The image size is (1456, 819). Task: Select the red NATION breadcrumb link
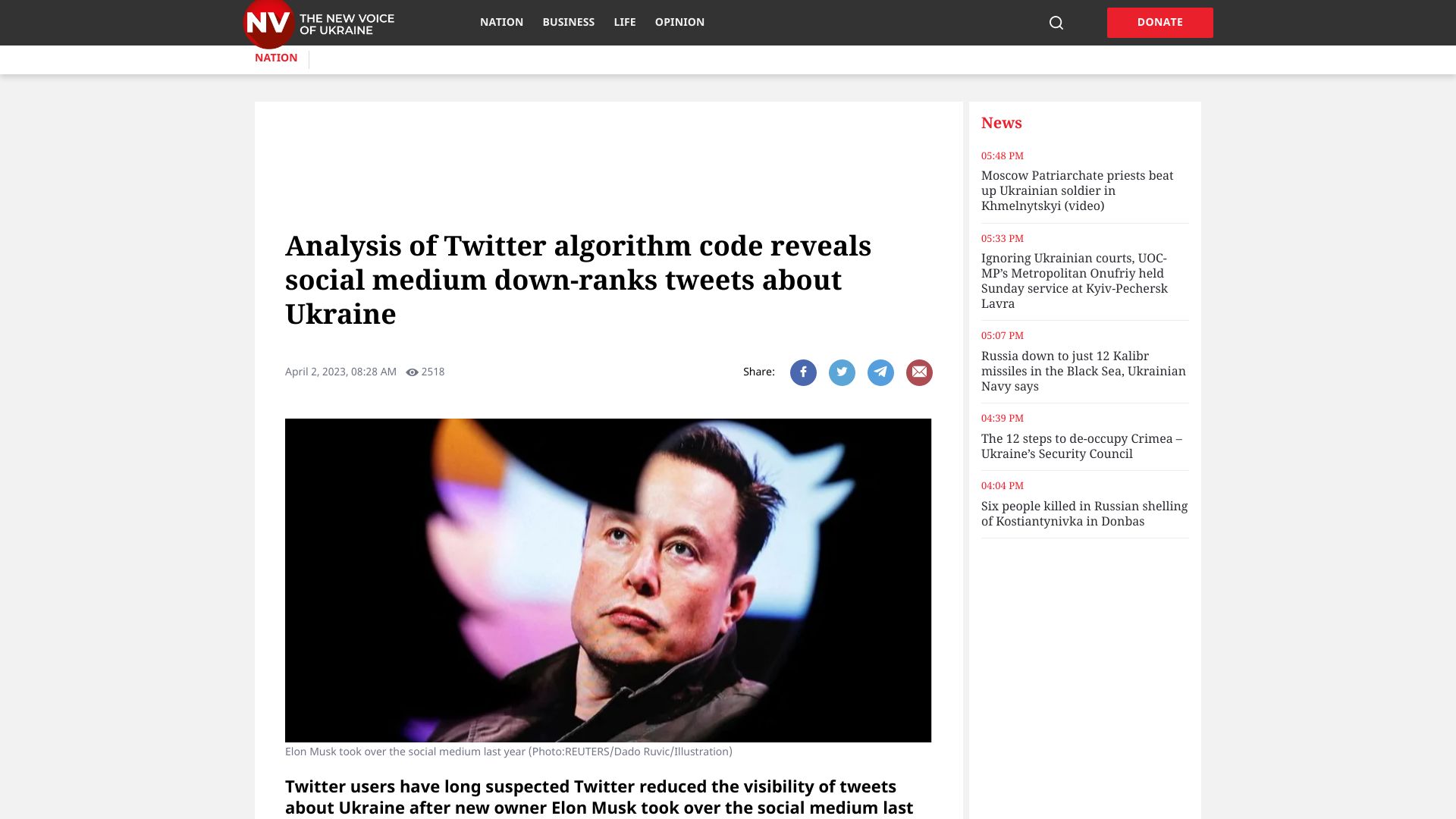point(276,58)
